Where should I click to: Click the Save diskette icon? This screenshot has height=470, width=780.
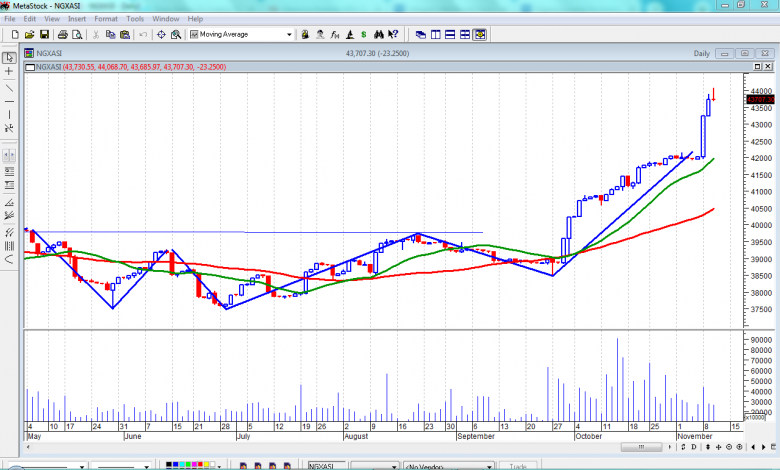click(44, 34)
